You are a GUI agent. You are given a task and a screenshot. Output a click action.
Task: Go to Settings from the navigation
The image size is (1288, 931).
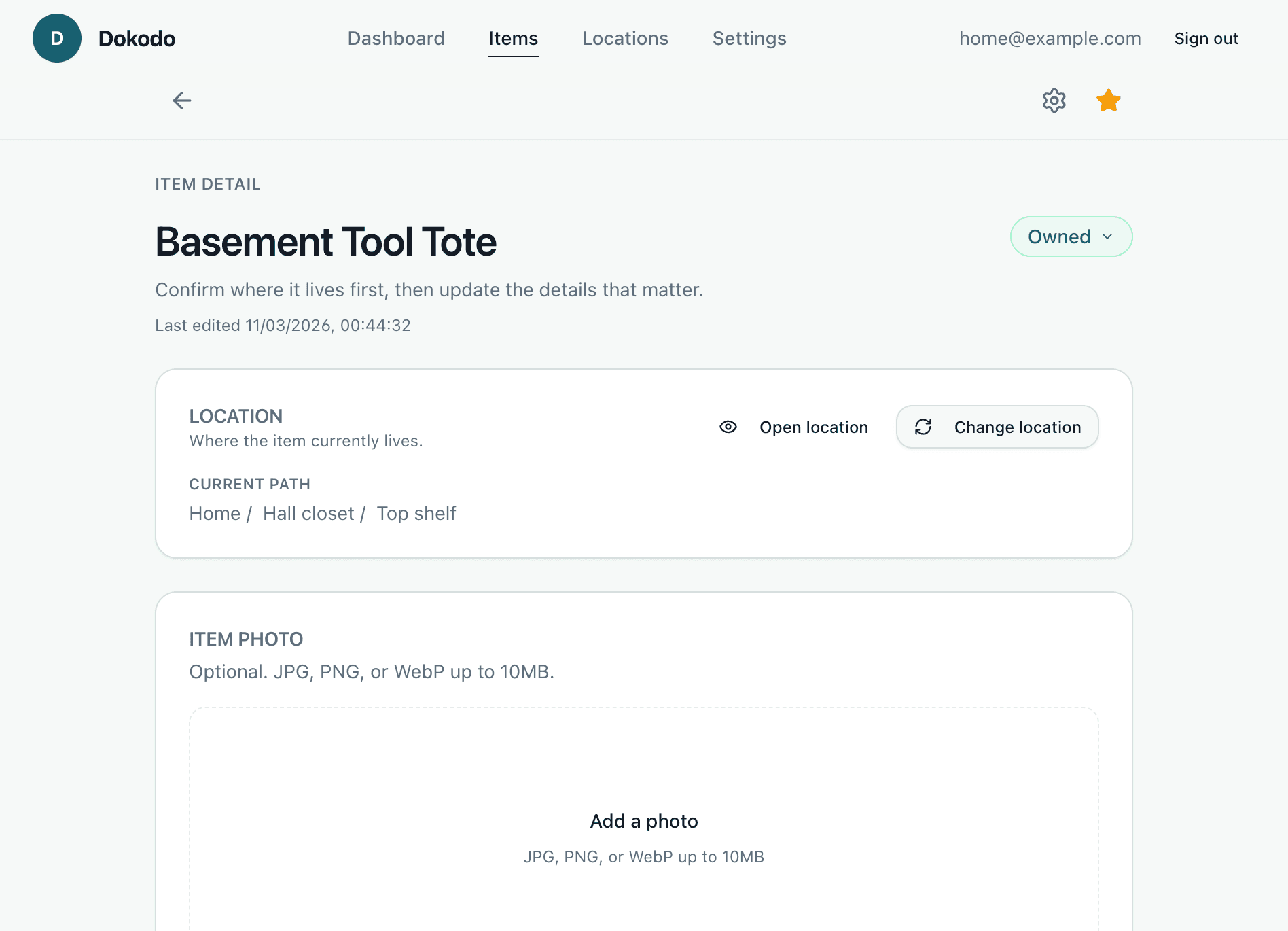pos(749,39)
